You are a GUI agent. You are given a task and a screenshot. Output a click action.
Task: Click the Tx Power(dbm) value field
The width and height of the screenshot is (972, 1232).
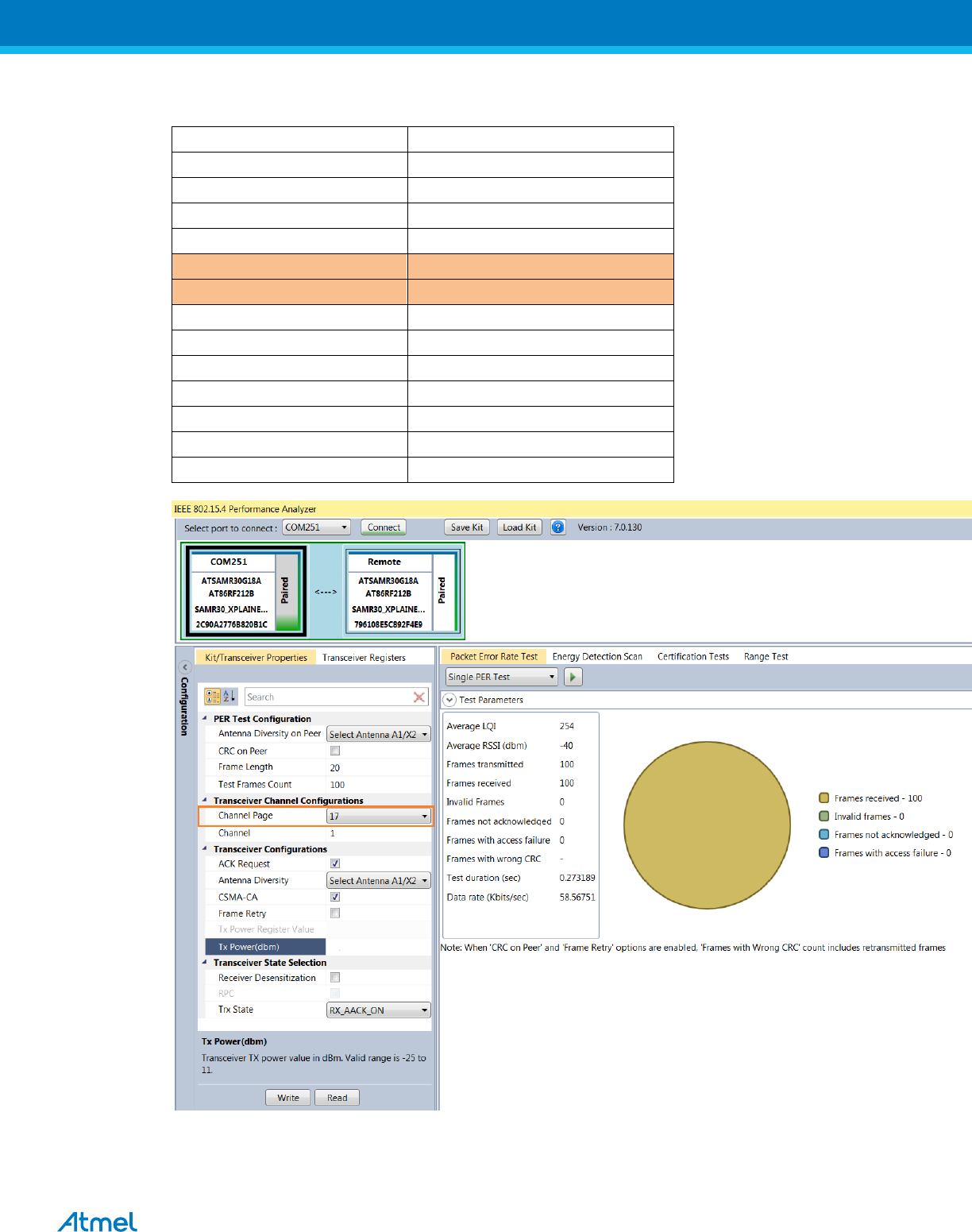coord(379,947)
